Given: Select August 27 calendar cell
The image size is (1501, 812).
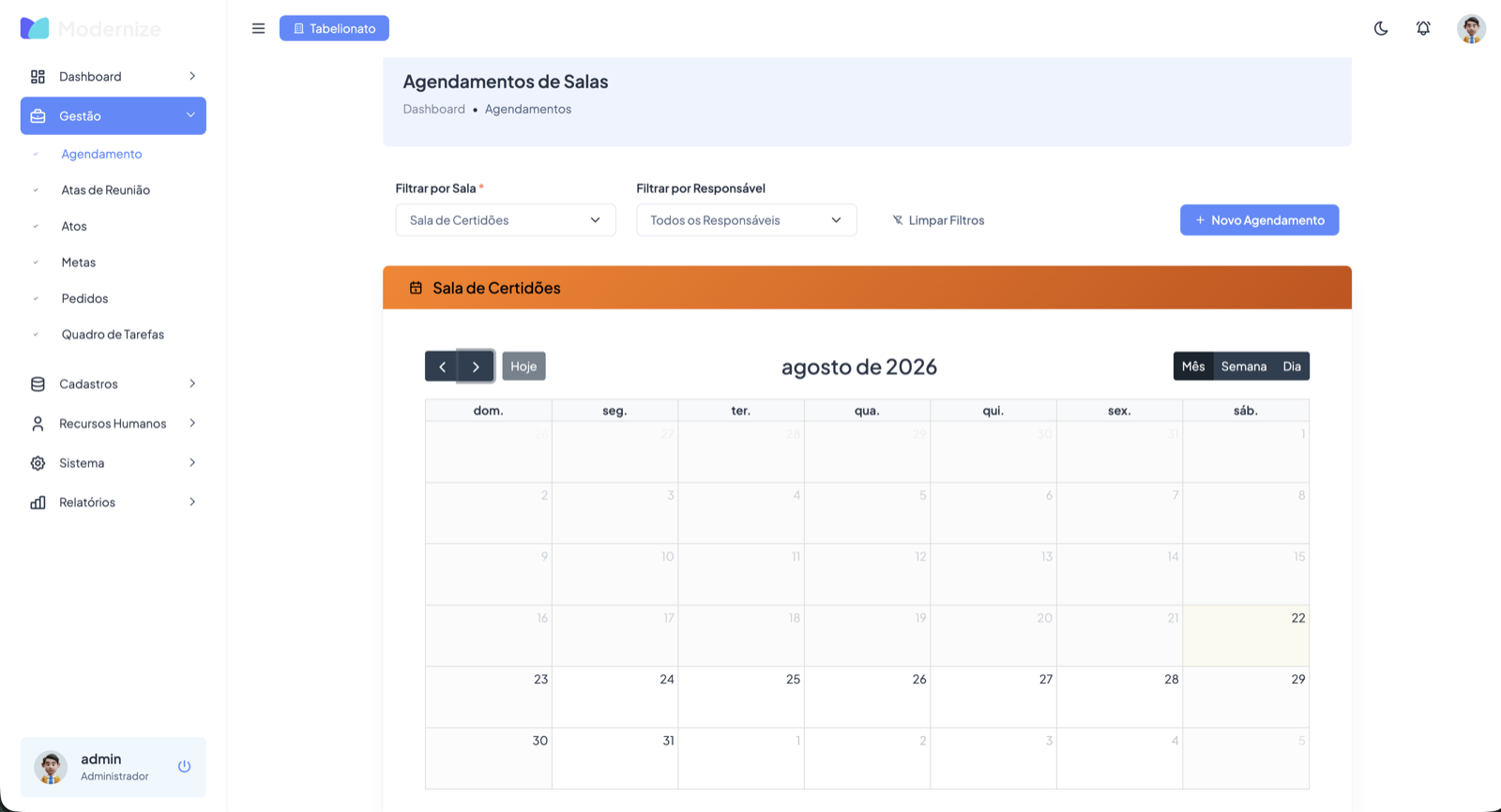Looking at the screenshot, I should (x=993, y=698).
